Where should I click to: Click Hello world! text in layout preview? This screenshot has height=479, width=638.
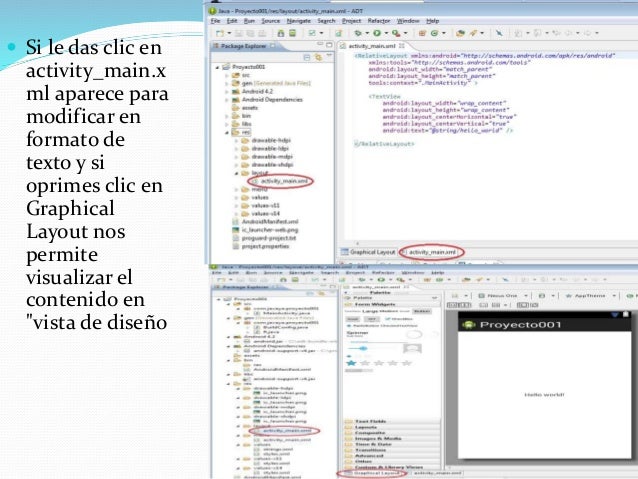(544, 394)
